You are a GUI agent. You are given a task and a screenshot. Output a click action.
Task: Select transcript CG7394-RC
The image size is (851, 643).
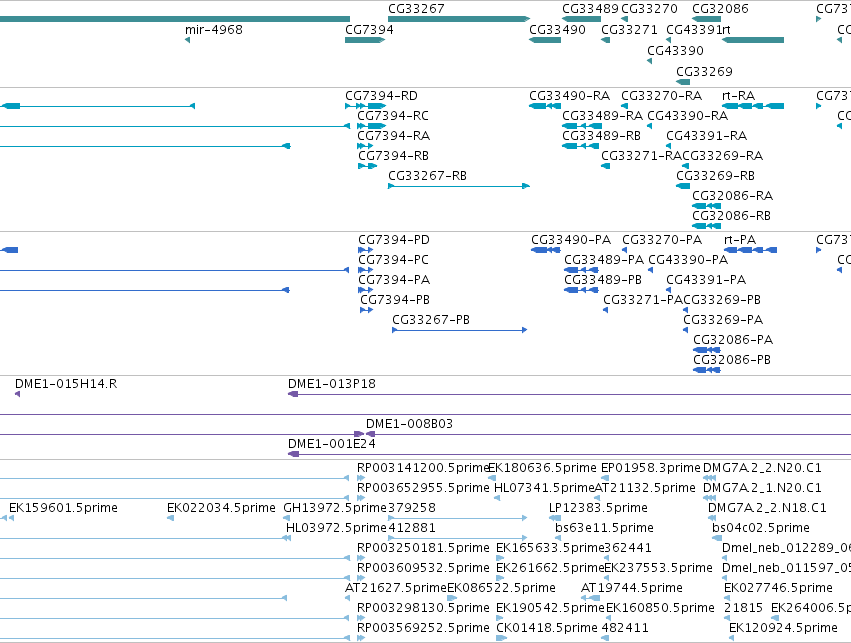pos(393,116)
